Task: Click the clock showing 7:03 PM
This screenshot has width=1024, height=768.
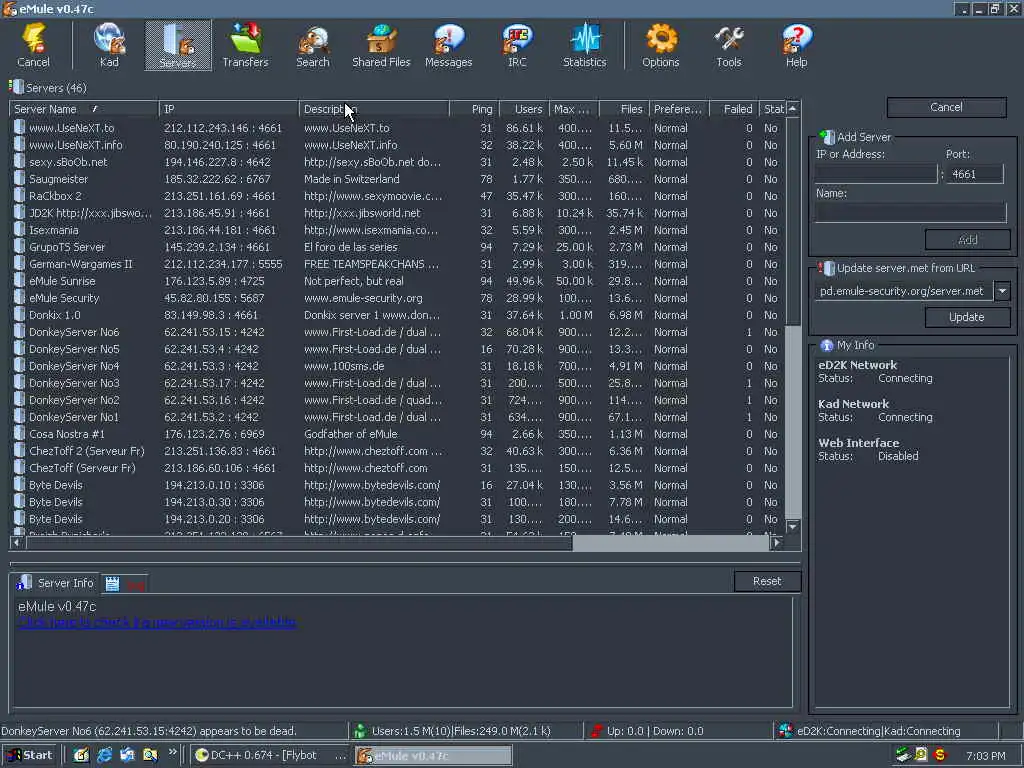Action: click(985, 756)
